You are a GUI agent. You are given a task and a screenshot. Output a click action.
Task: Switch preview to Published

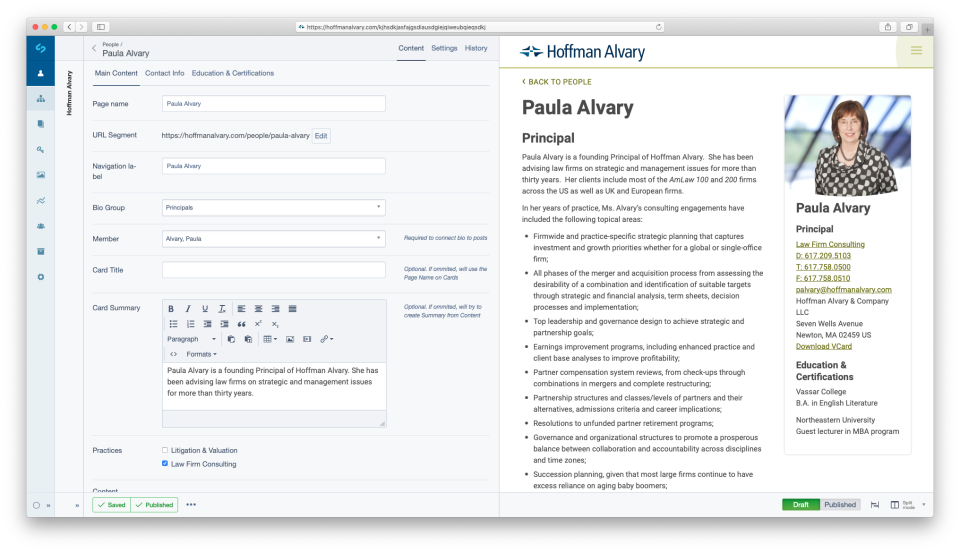pos(840,505)
